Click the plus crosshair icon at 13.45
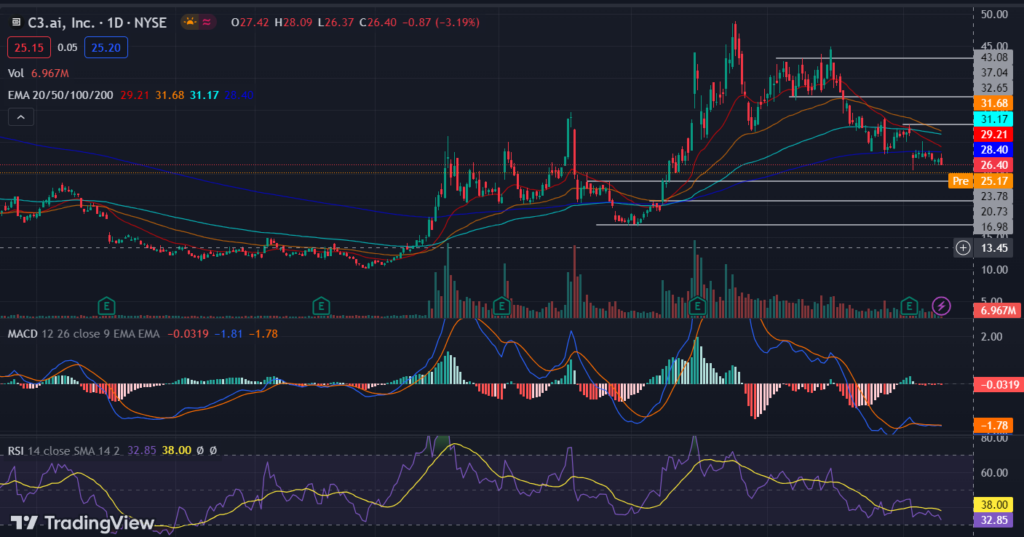1024x537 pixels. tap(963, 248)
